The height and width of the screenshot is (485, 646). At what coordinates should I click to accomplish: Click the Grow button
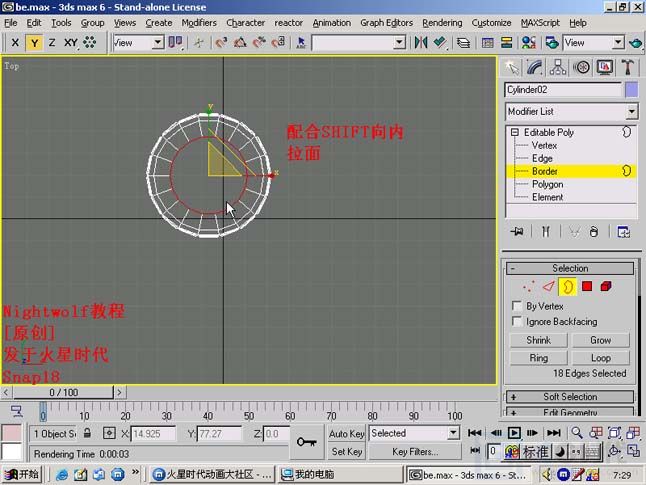[x=601, y=340]
